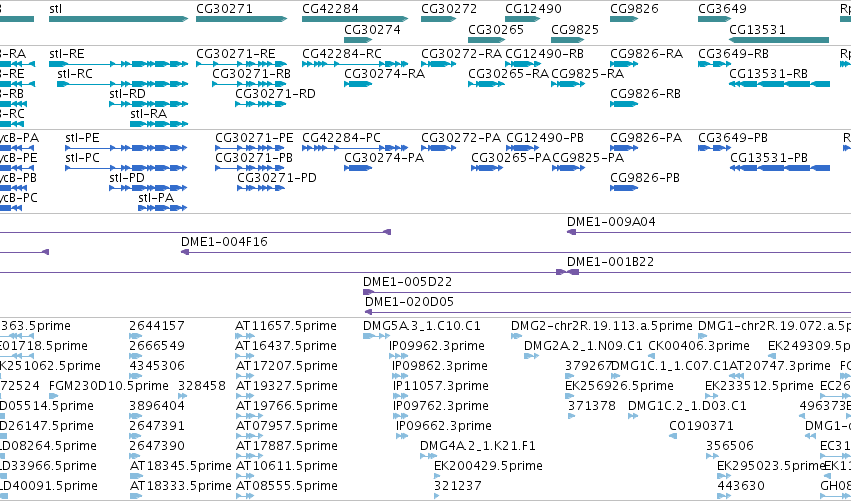
Task: Select protein CG30272-PA
Action: click(x=439, y=148)
